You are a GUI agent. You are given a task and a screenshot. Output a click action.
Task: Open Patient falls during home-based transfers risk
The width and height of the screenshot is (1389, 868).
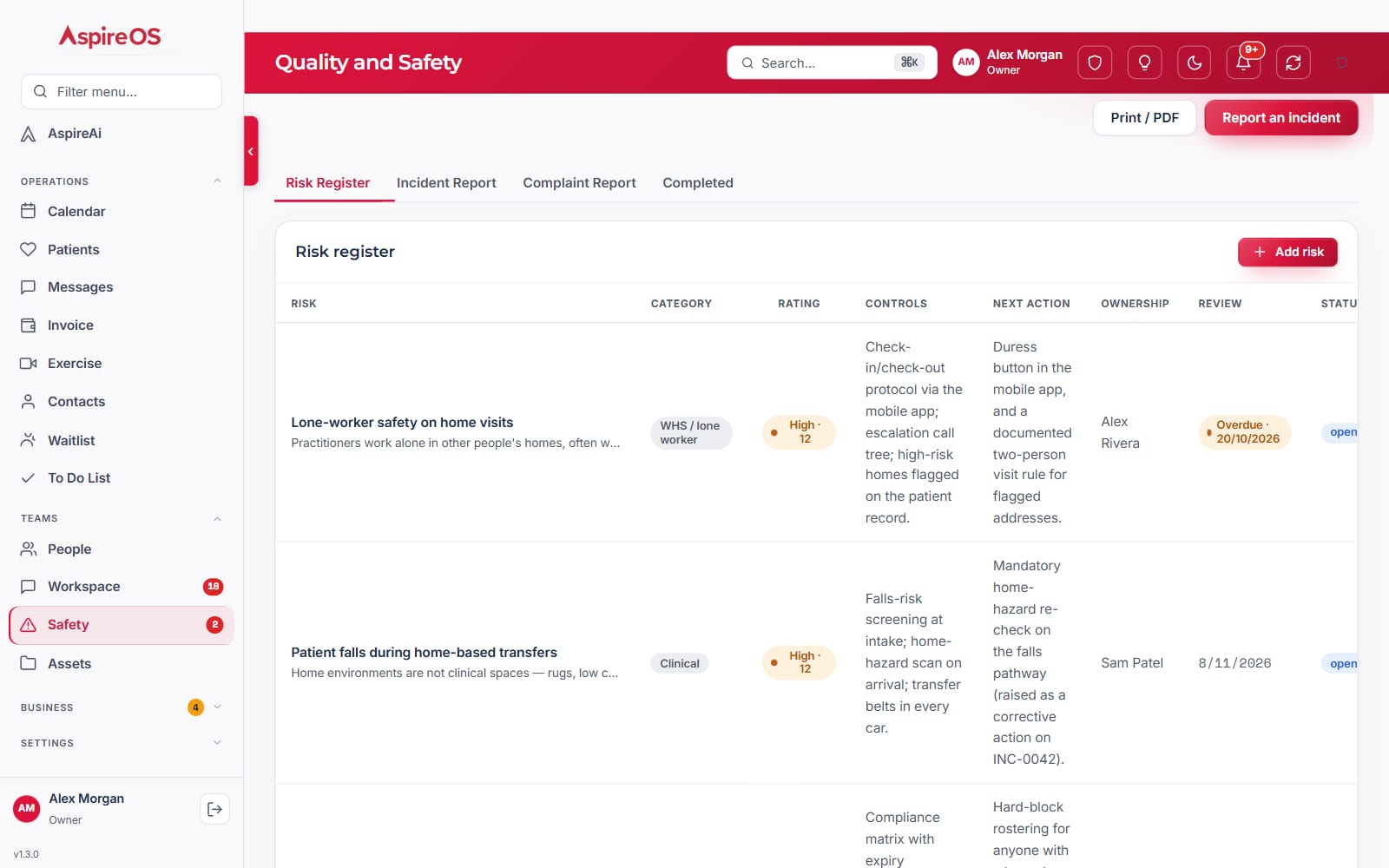424,653
